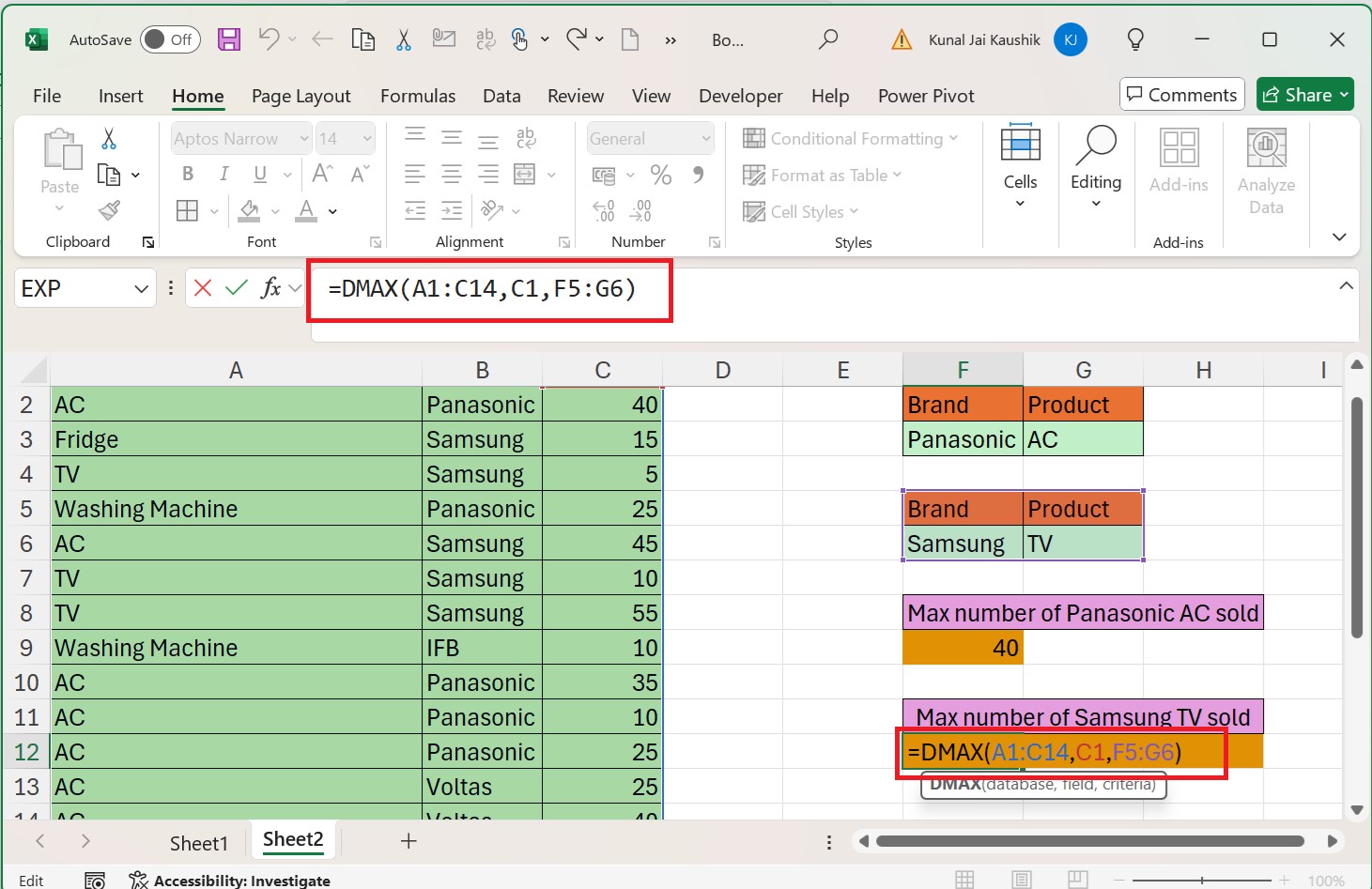This screenshot has height=889, width=1372.
Task: Increase the font size
Action: tap(322, 174)
